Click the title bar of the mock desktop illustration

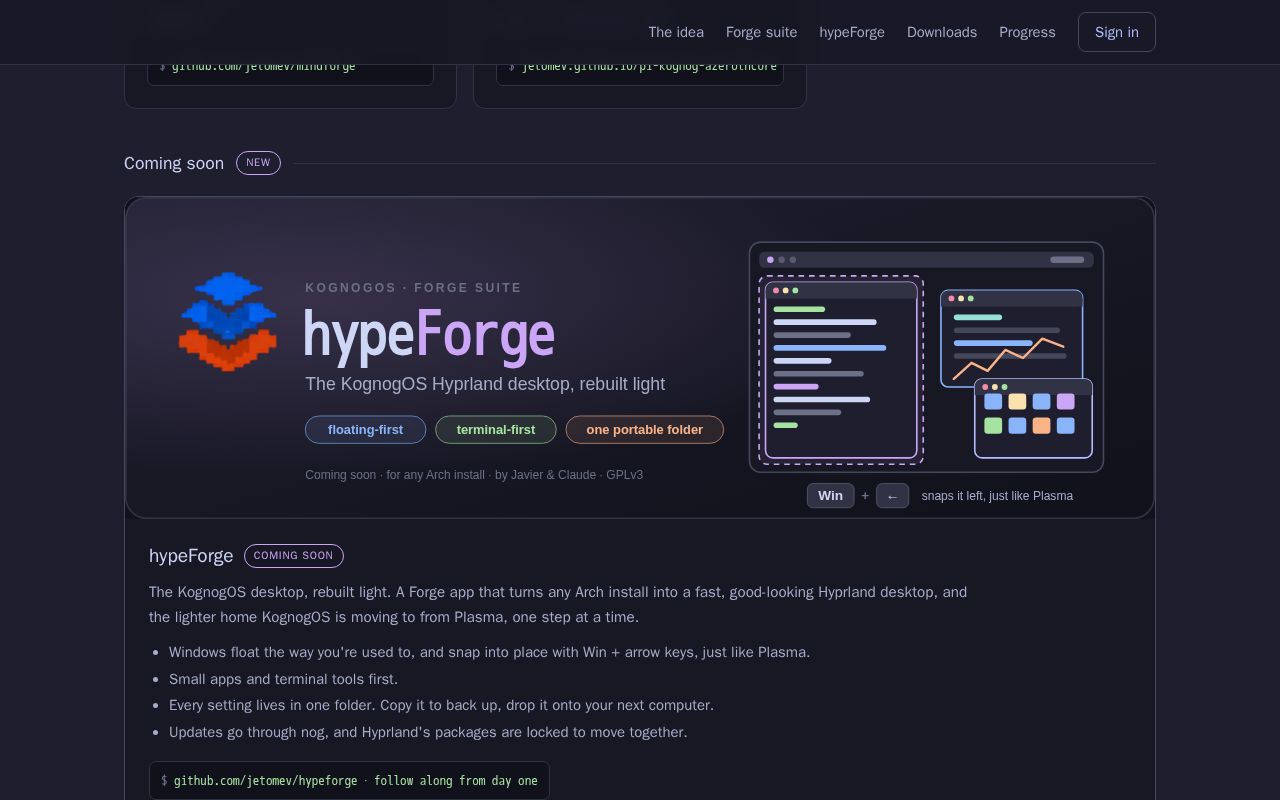926,260
